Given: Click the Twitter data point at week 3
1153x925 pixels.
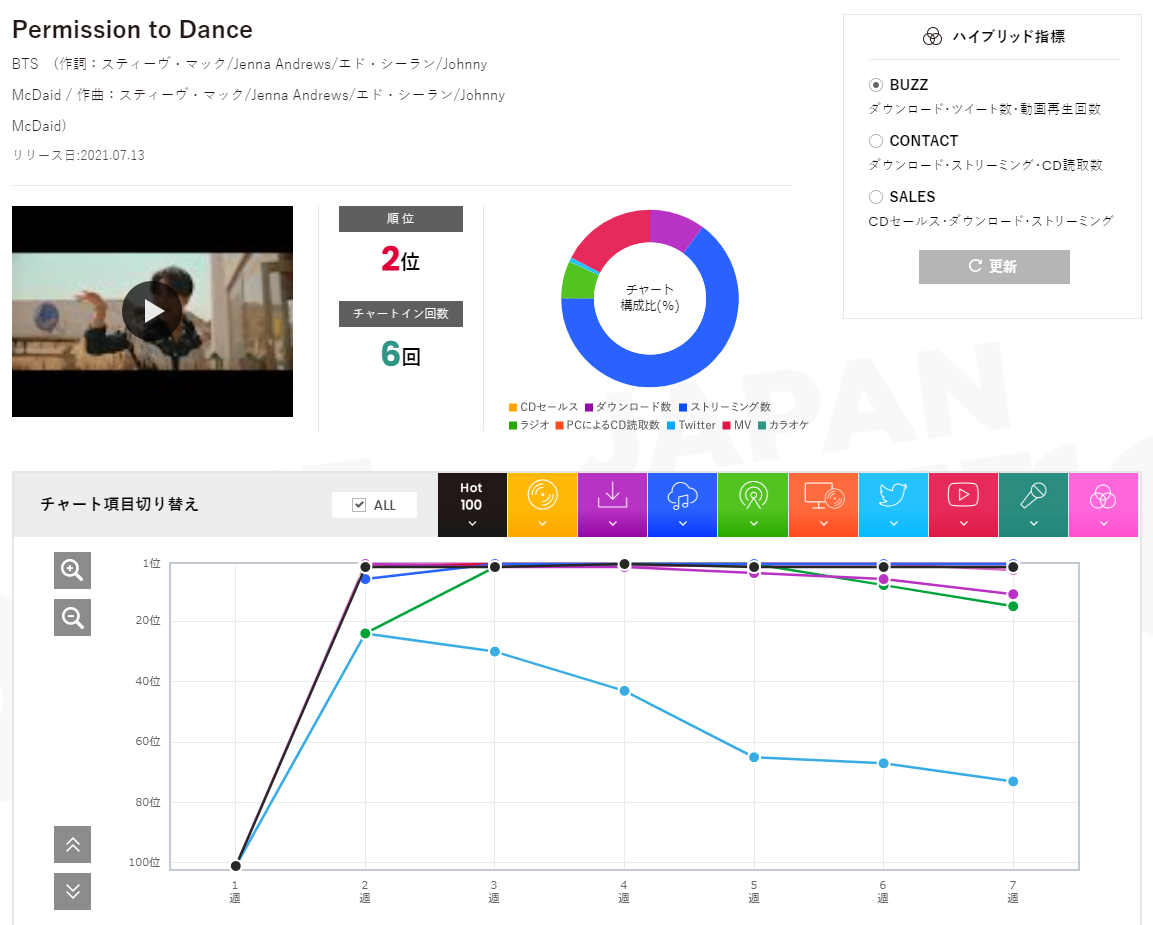Looking at the screenshot, I should [x=495, y=651].
